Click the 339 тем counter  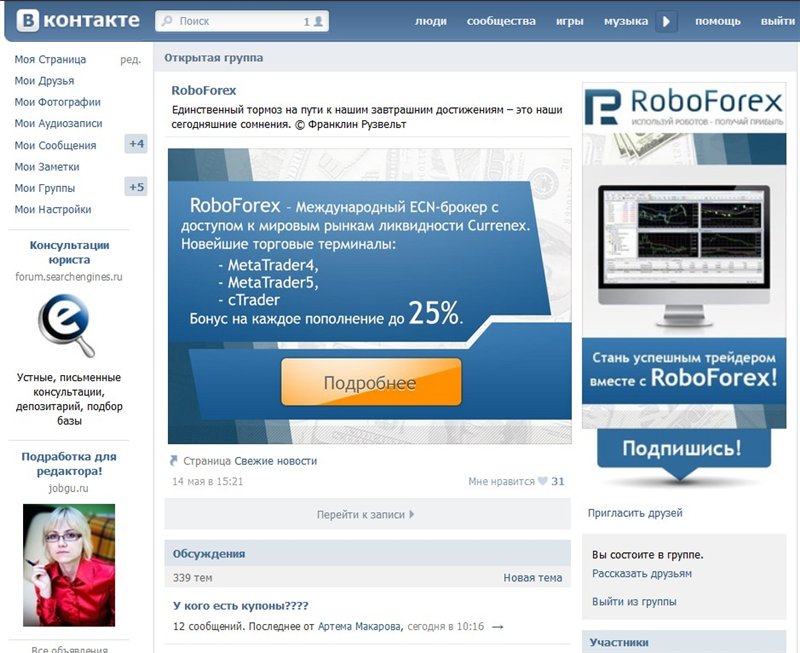point(192,578)
